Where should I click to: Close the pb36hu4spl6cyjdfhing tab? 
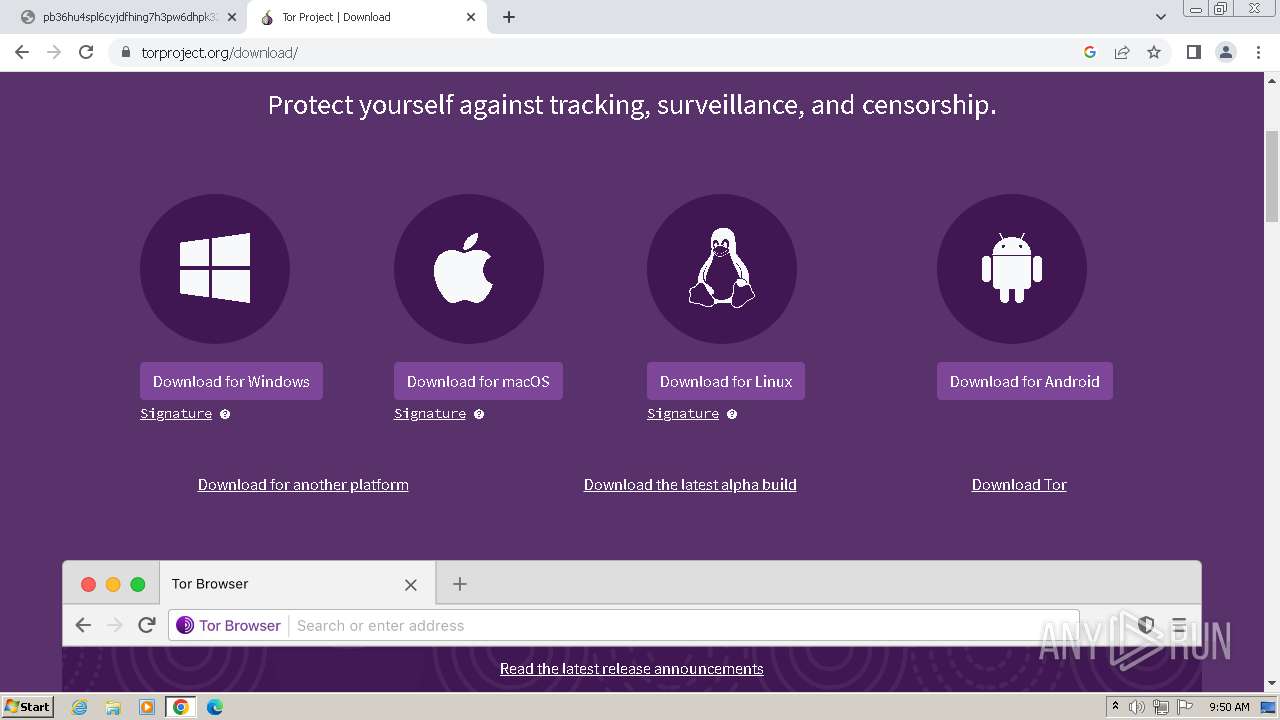pyautogui.click(x=232, y=17)
